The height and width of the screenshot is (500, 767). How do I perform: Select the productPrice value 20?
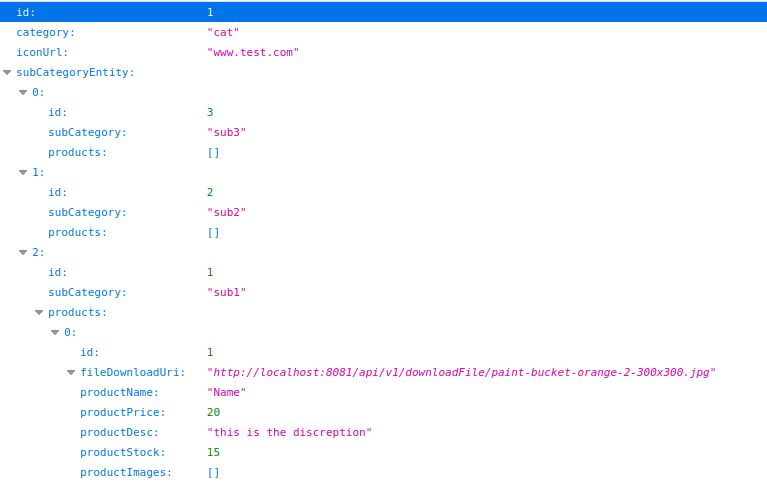click(x=213, y=412)
